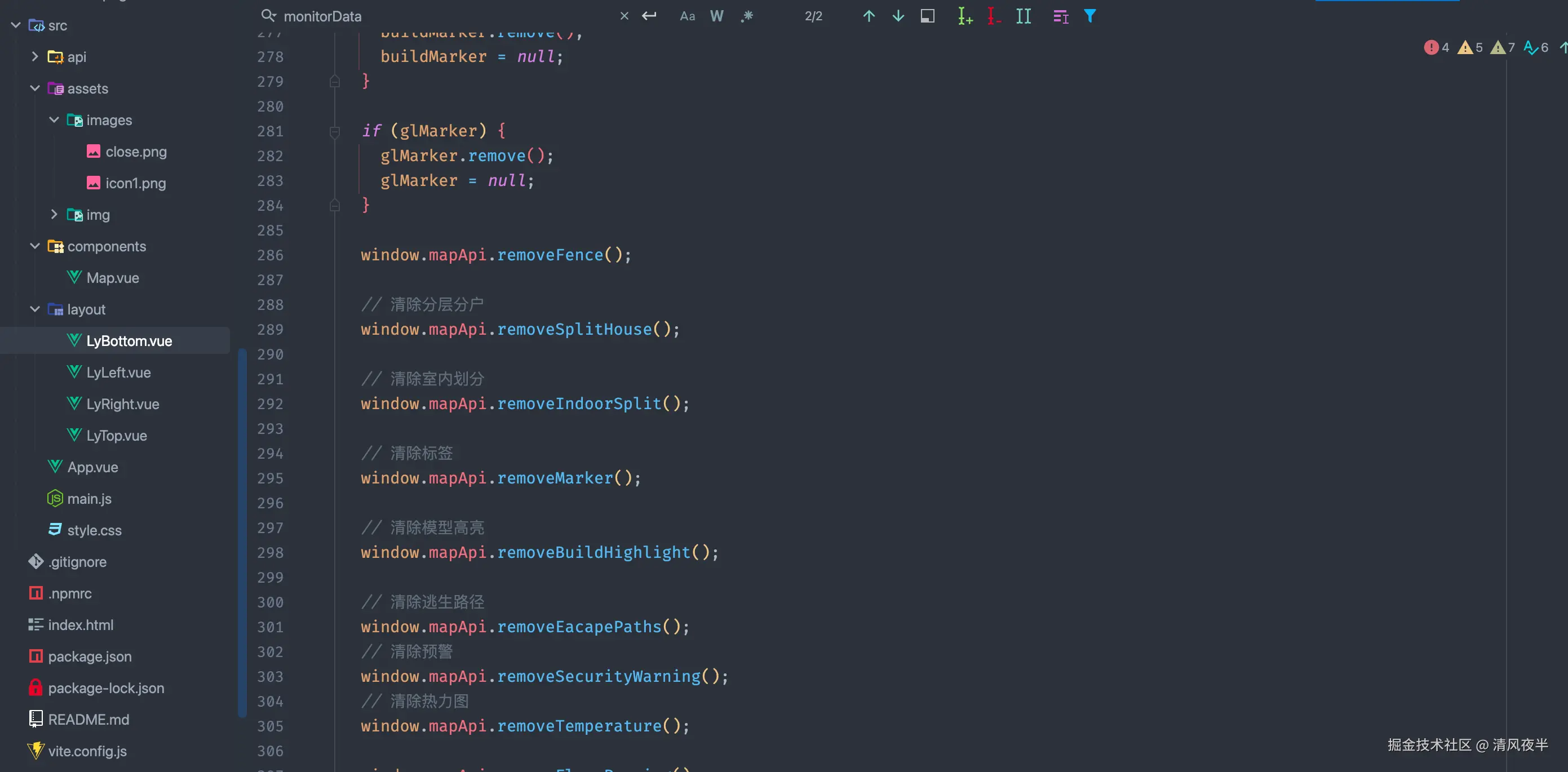Open Map.vue in components
Screen dimensions: 1568x772
tap(113, 278)
